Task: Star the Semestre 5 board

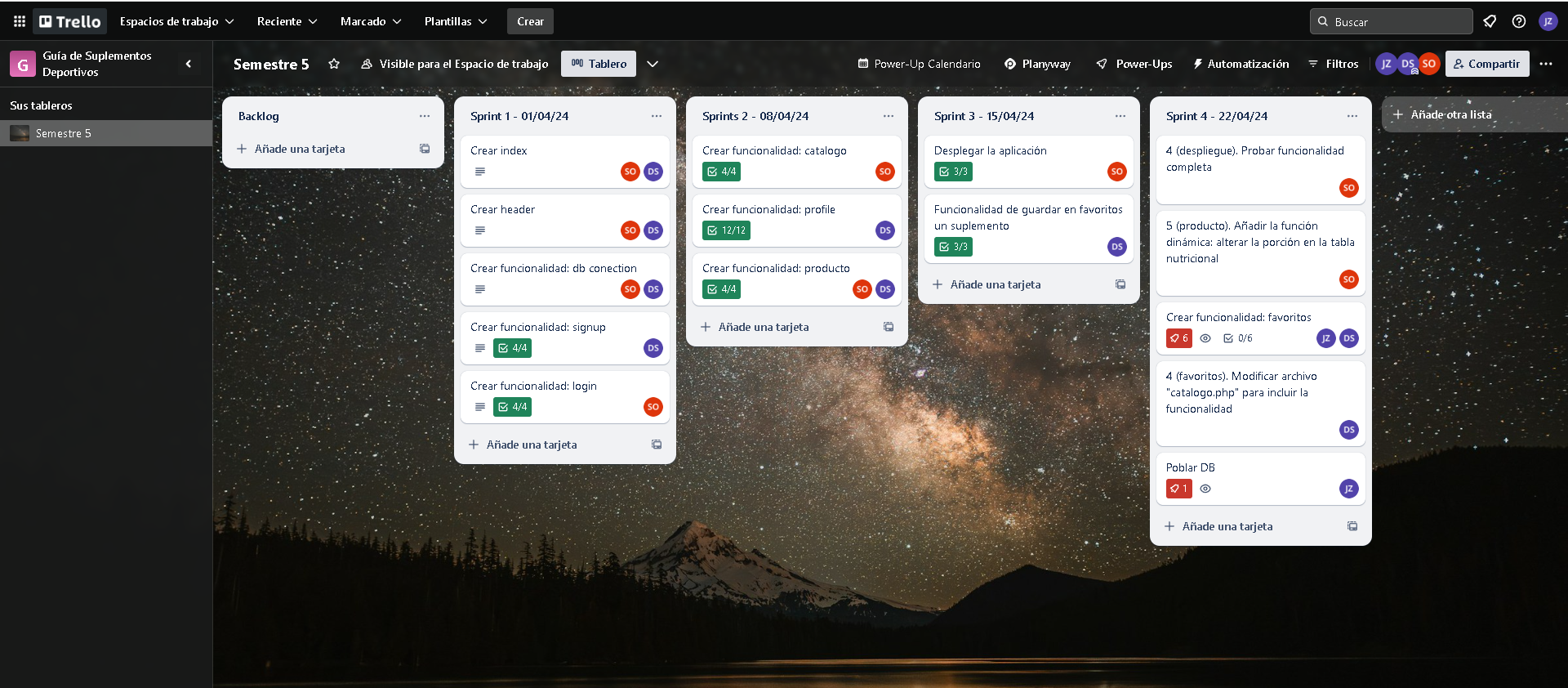Action: (334, 64)
